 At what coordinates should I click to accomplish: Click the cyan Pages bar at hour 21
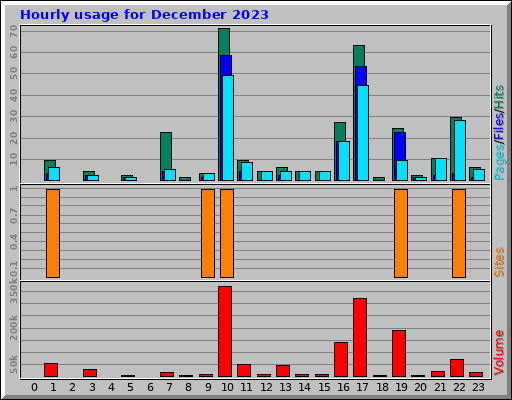point(441,170)
